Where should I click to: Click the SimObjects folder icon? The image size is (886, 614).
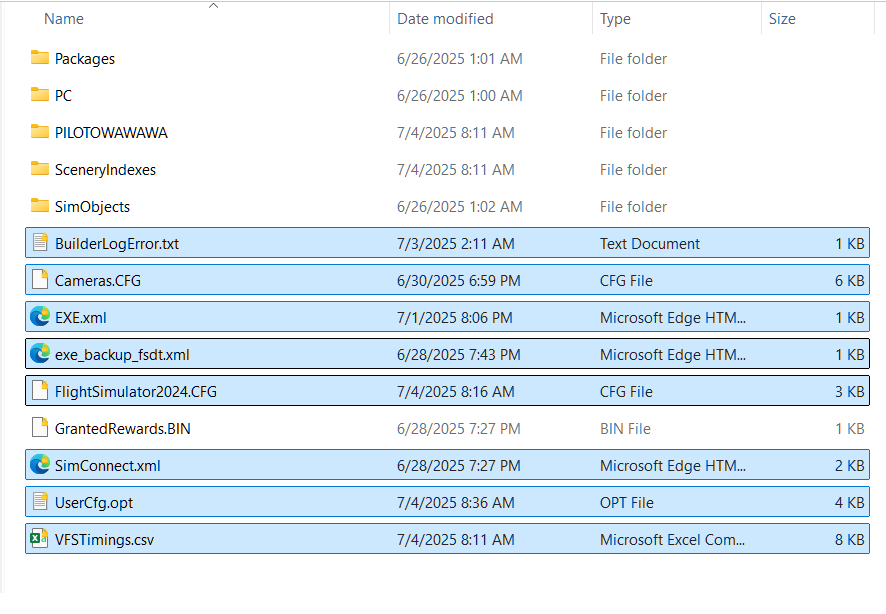tap(40, 206)
